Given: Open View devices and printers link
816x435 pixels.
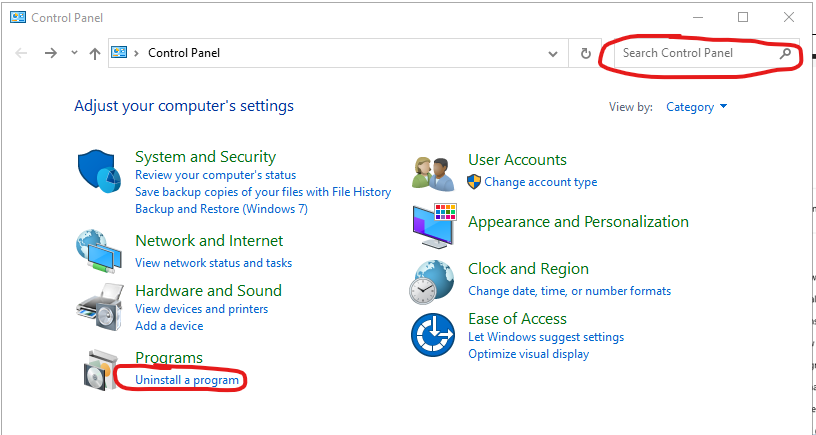Looking at the screenshot, I should [201, 309].
